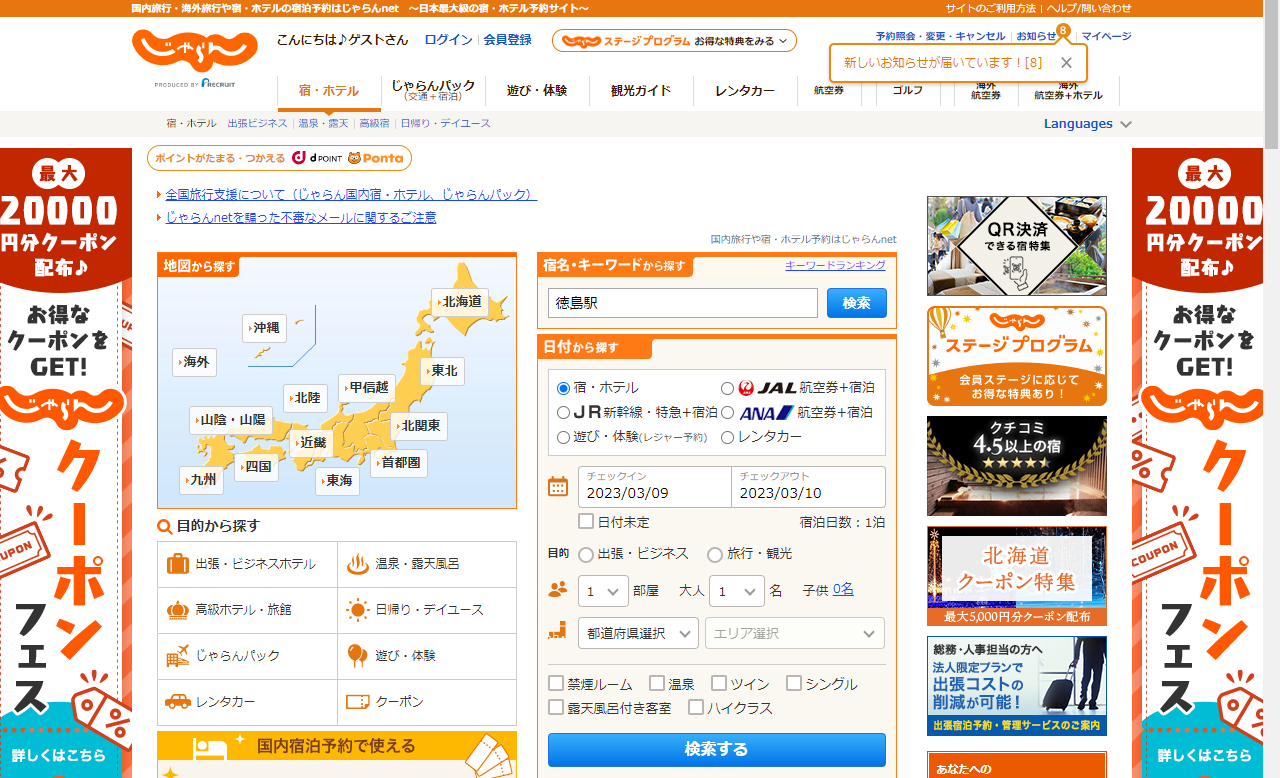Expand the Languages menu
The image size is (1280, 778).
[1088, 124]
